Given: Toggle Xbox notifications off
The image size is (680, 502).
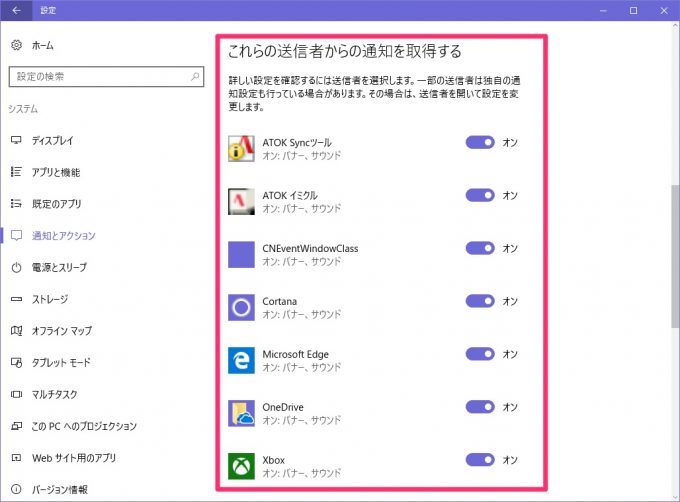Looking at the screenshot, I should (480, 460).
